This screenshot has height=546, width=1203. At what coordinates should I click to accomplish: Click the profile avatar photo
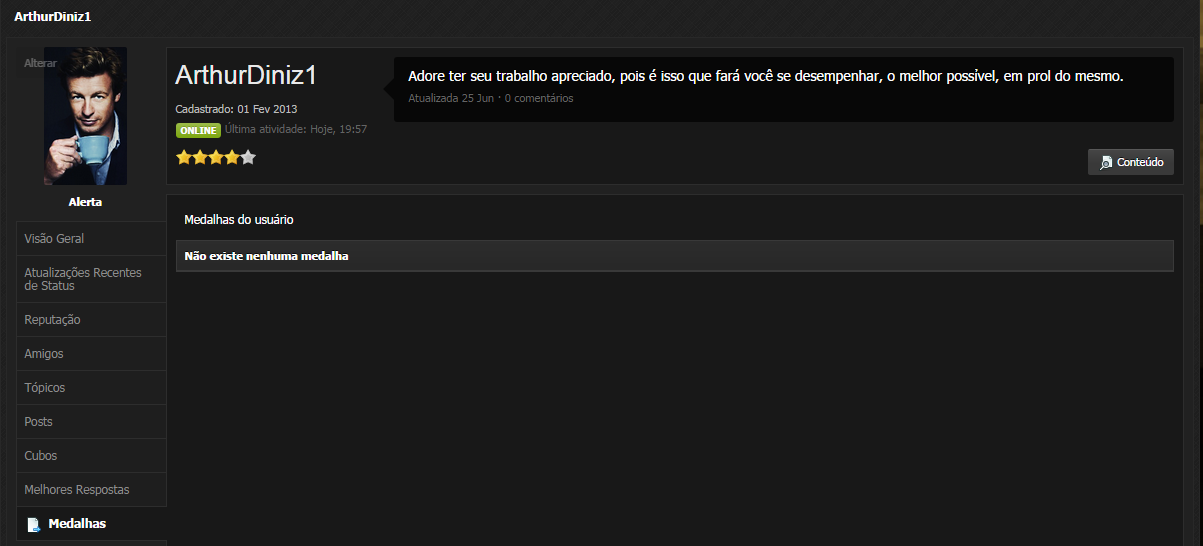(x=85, y=116)
